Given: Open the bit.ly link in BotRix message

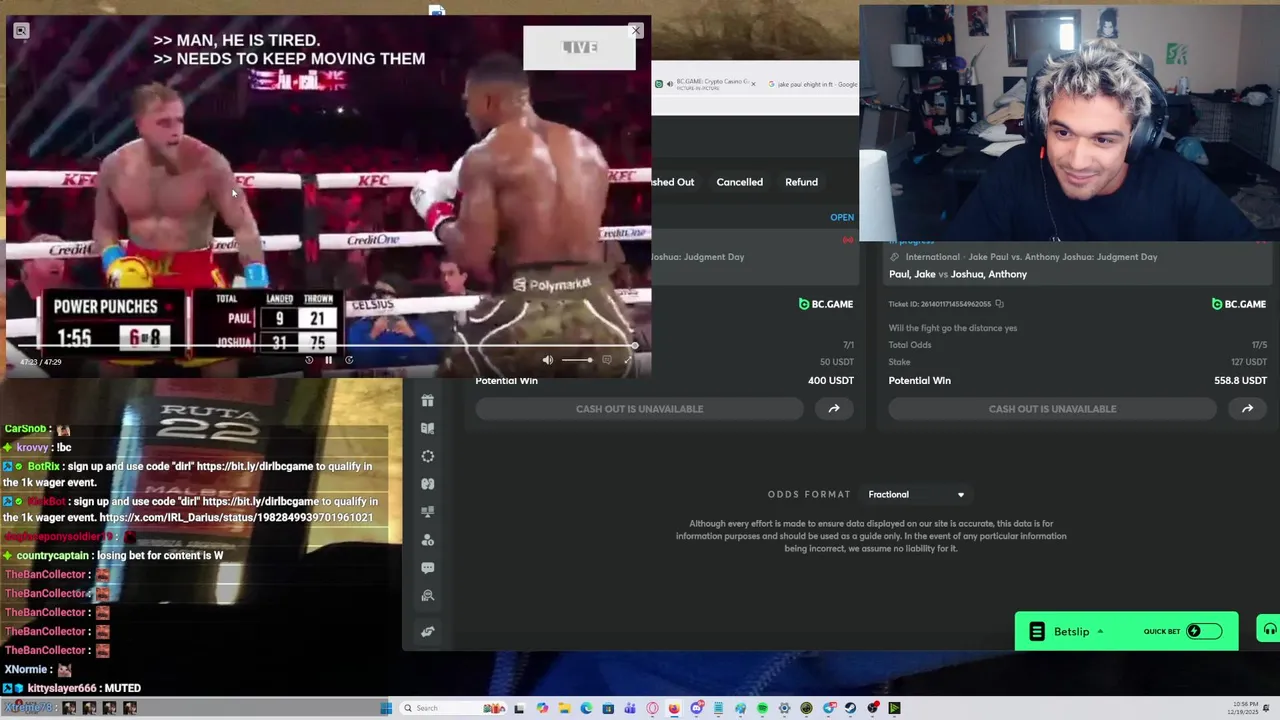Looking at the screenshot, I should [x=256, y=466].
